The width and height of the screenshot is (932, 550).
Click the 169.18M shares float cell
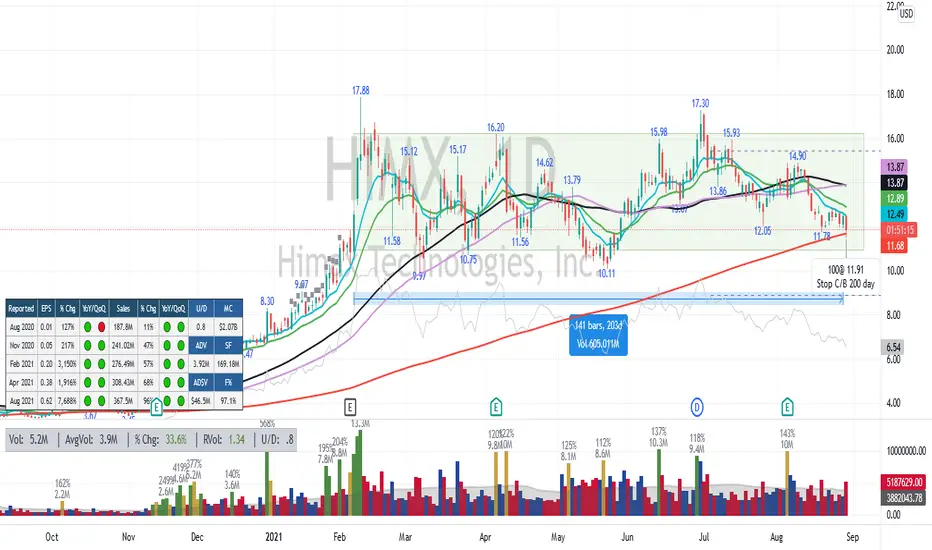tap(228, 364)
